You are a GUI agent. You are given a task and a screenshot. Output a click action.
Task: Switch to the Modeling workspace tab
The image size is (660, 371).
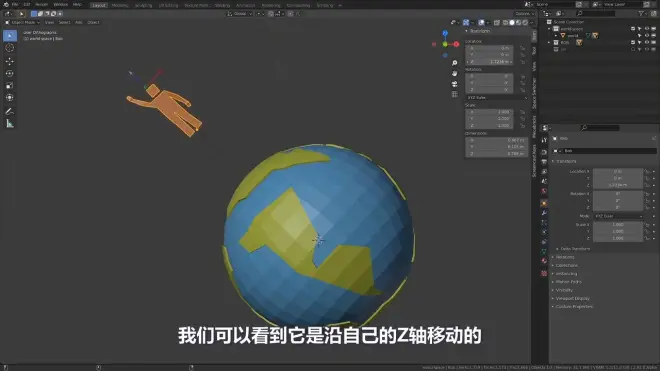pos(120,5)
